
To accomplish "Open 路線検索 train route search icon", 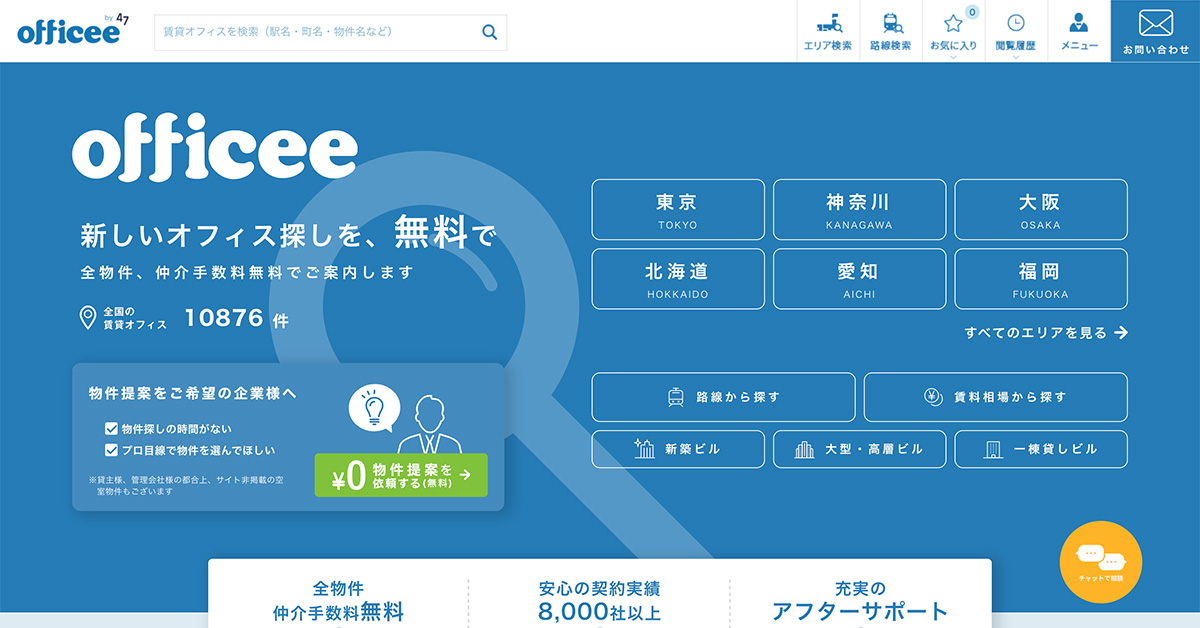I will 890,23.
